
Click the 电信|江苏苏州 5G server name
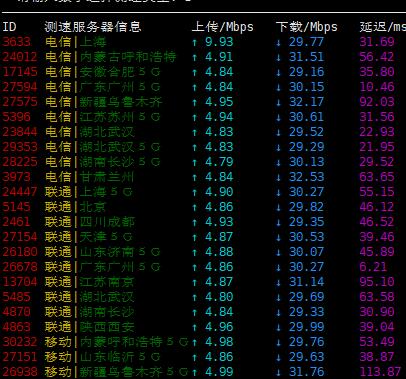[x=103, y=117]
